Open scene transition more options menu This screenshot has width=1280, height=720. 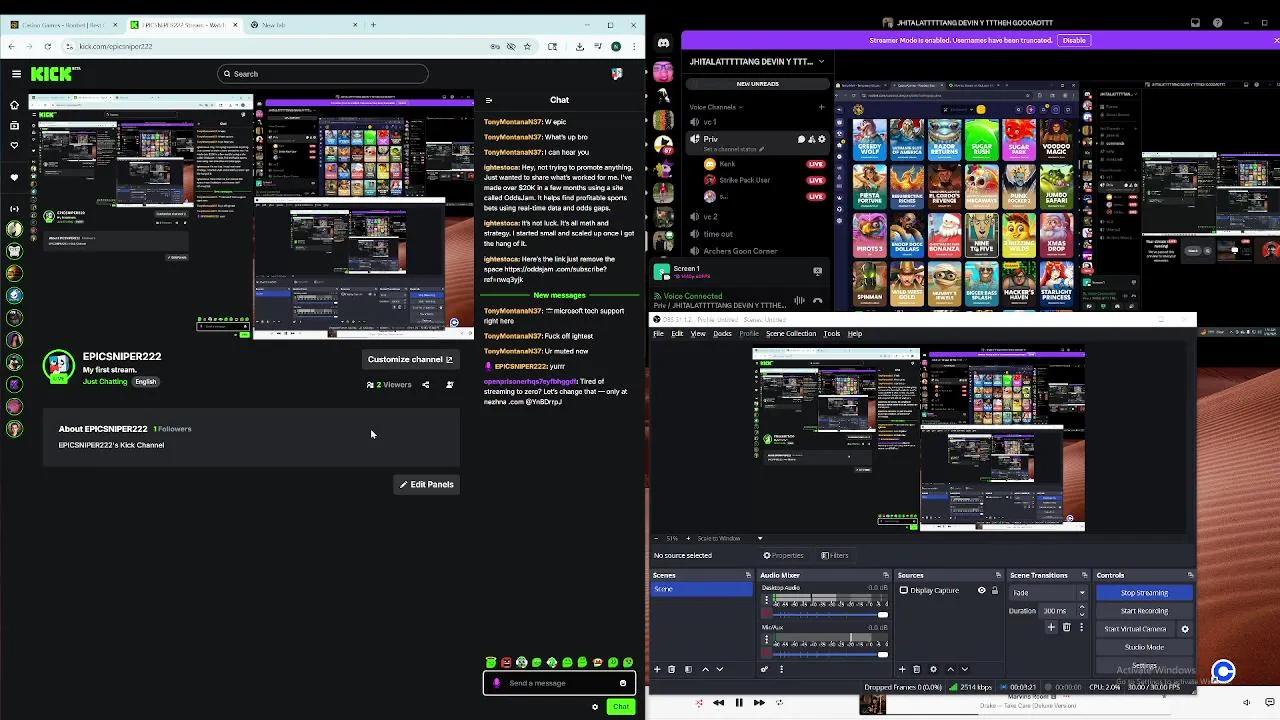click(x=1081, y=628)
